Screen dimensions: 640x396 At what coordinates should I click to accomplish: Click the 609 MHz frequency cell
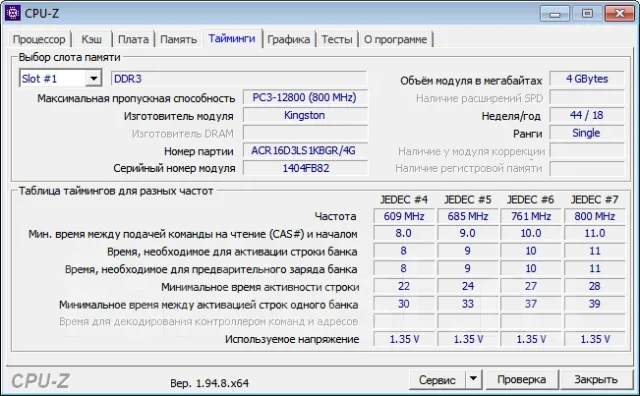pos(404,216)
